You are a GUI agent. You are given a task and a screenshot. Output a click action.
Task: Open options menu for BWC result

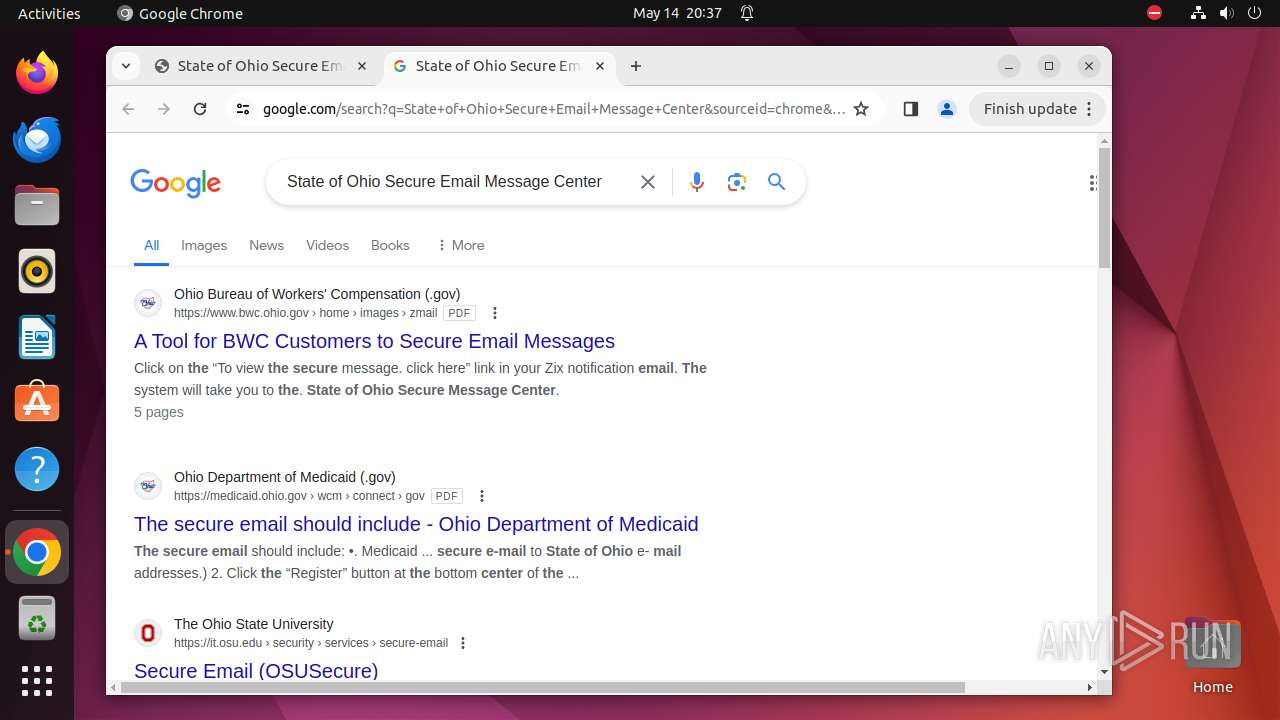(x=495, y=313)
